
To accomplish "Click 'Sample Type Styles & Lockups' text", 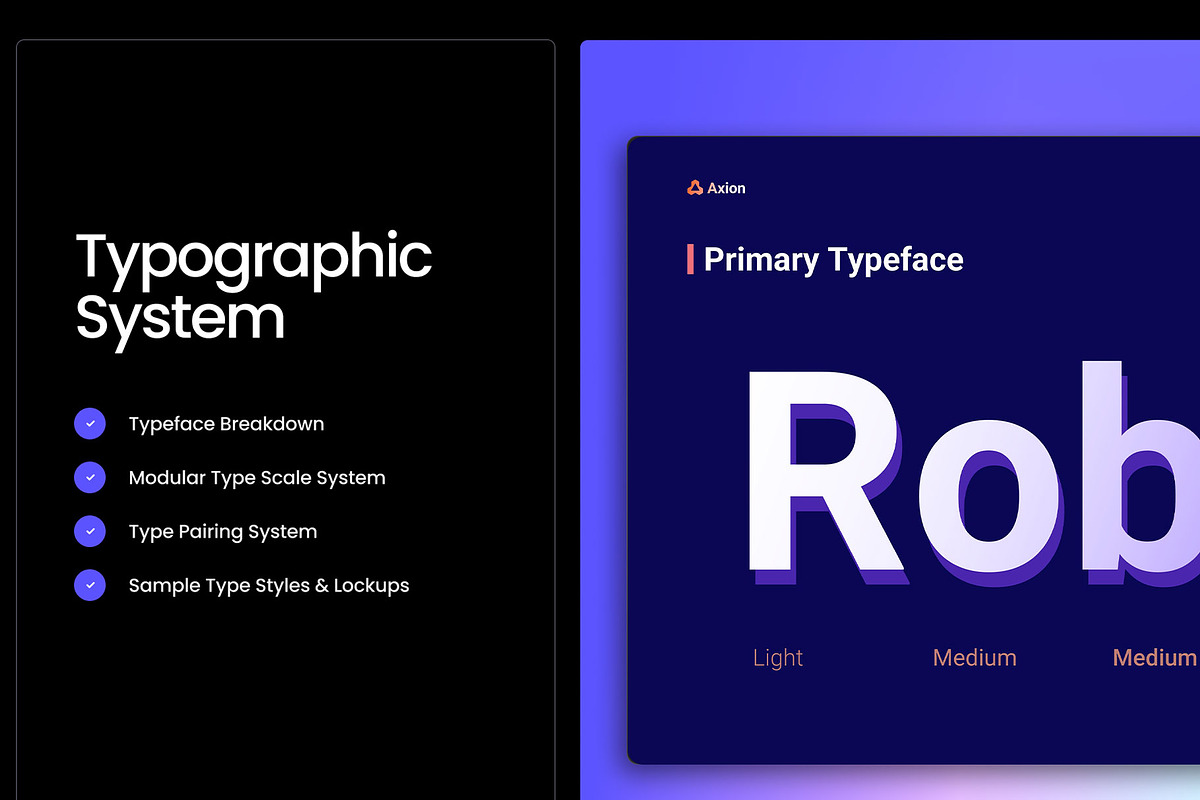I will (x=269, y=585).
